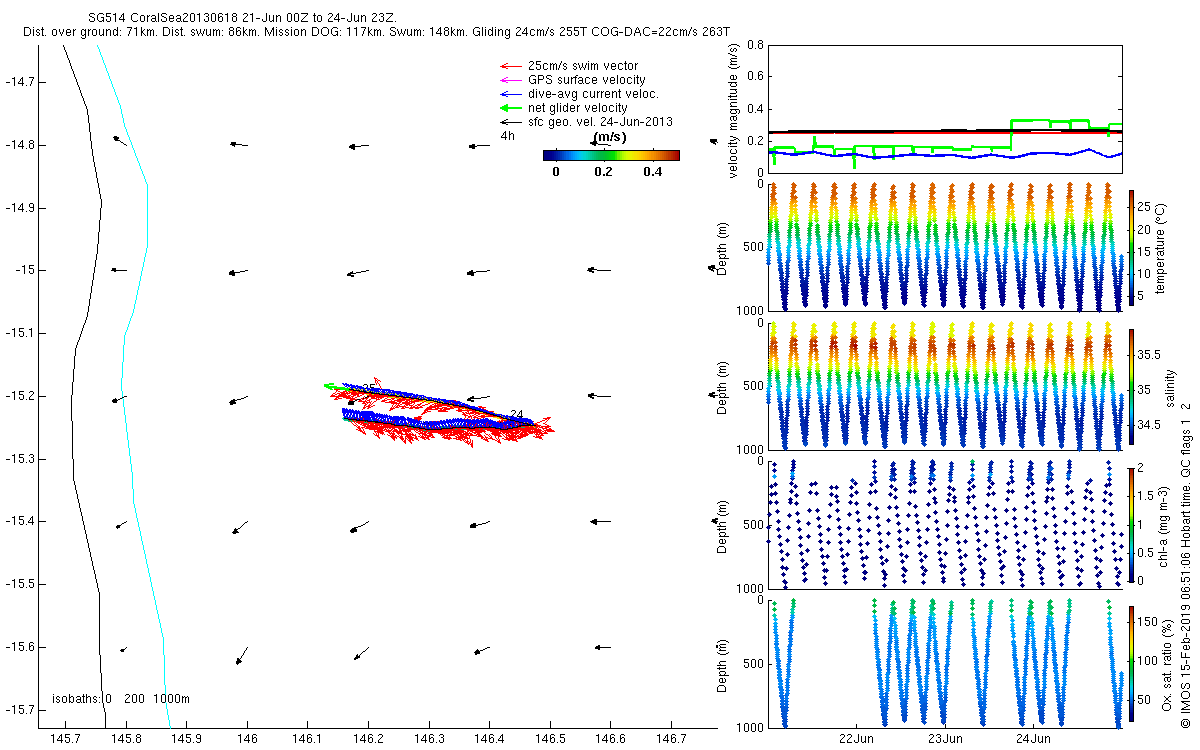Screen dimensions: 1200x750
Task: Click the red swim vector legend arrow
Action: (x=511, y=66)
